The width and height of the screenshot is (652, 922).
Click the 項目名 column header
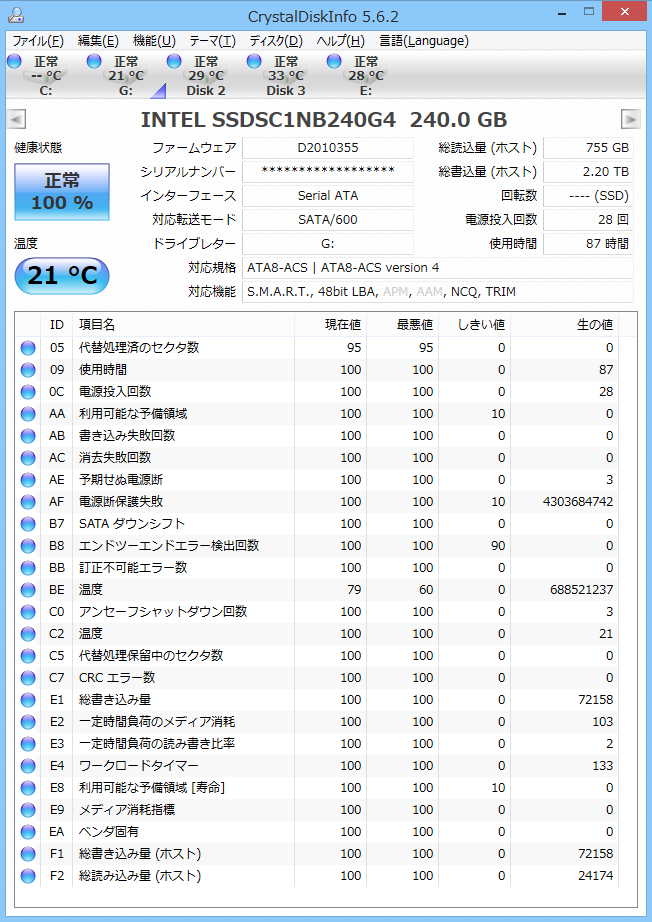[x=183, y=325]
